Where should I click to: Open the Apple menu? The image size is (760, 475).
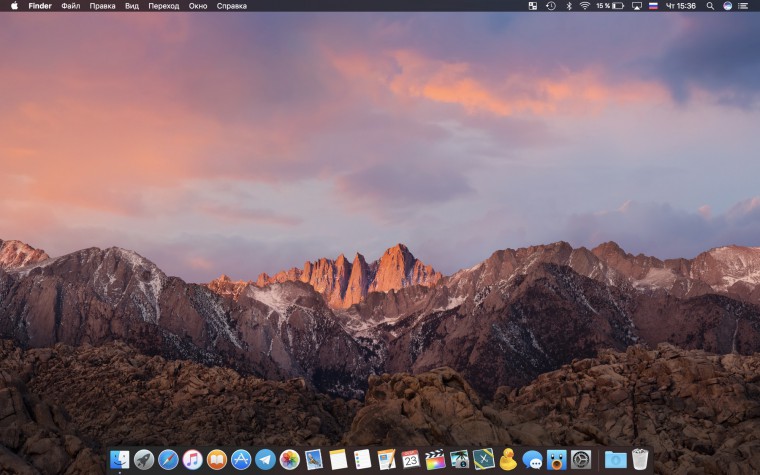[x=14, y=6]
